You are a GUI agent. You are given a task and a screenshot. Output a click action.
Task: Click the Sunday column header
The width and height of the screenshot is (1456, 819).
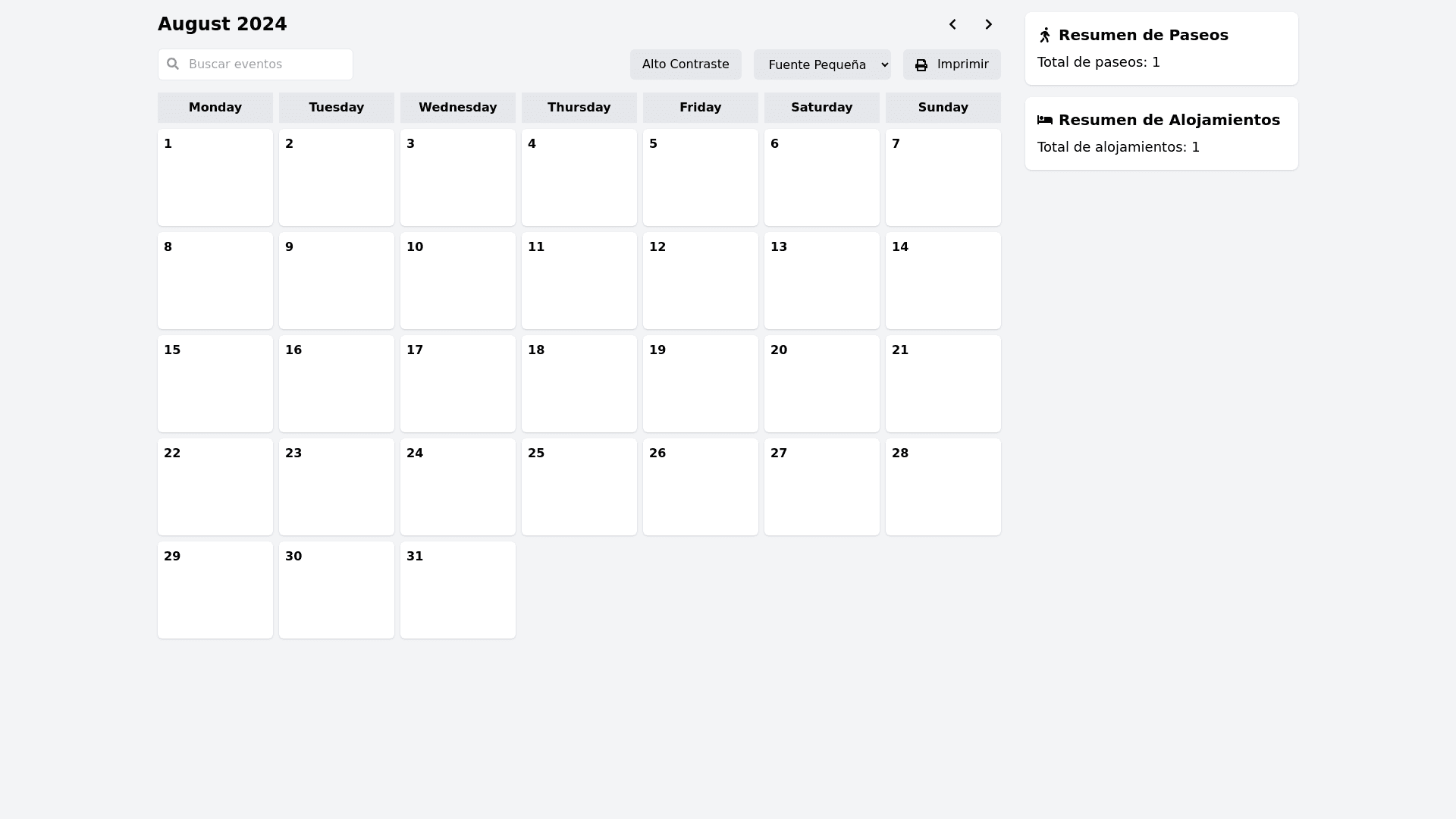[x=943, y=108]
